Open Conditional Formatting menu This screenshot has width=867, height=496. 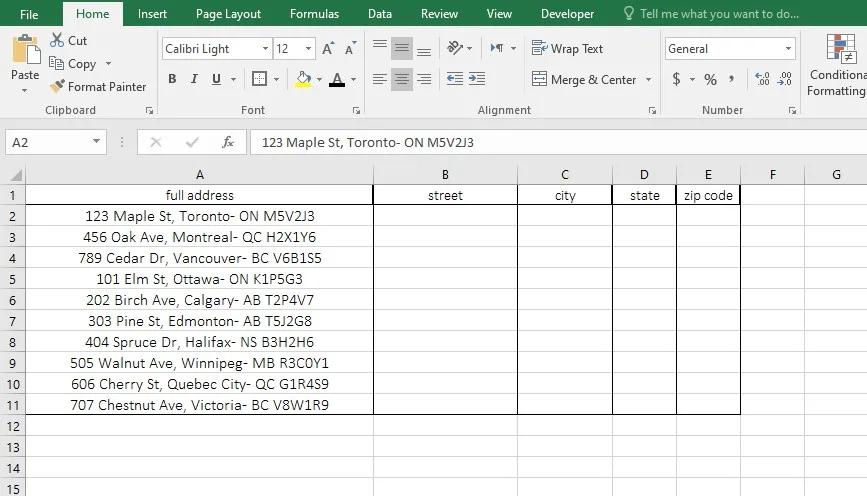click(x=838, y=65)
